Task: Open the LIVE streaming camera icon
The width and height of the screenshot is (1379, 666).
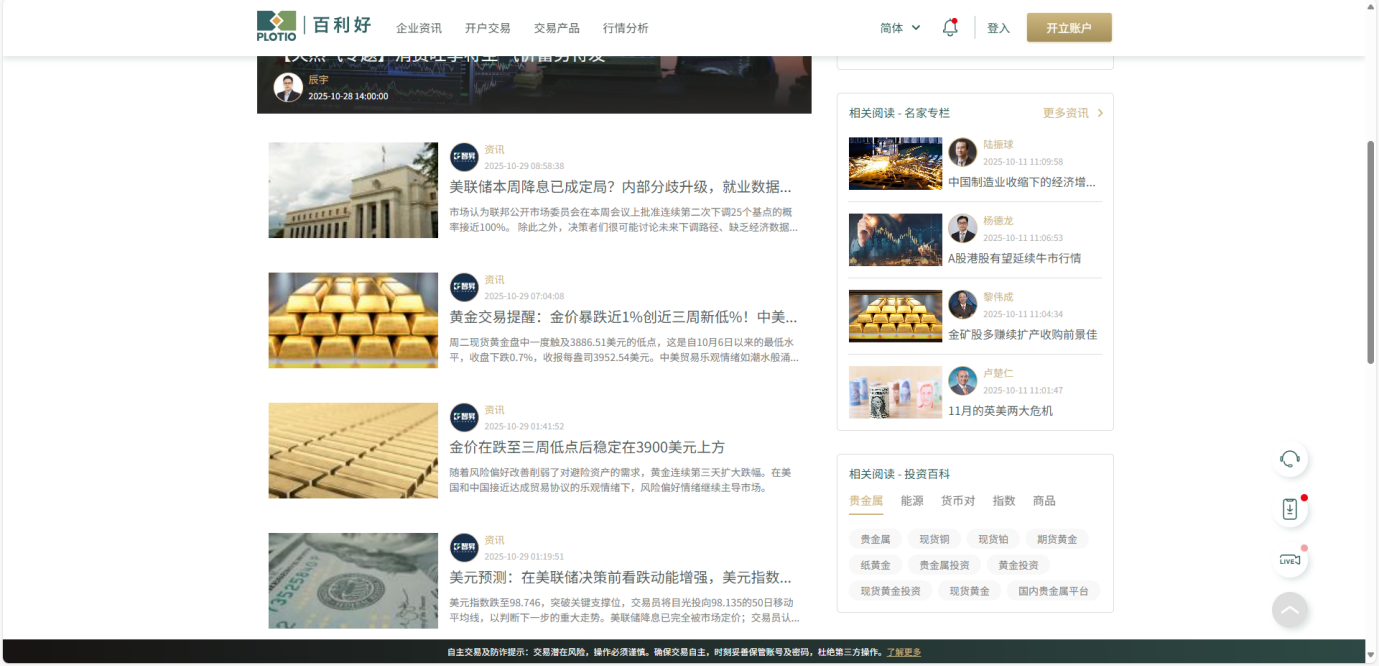Action: [x=1289, y=560]
